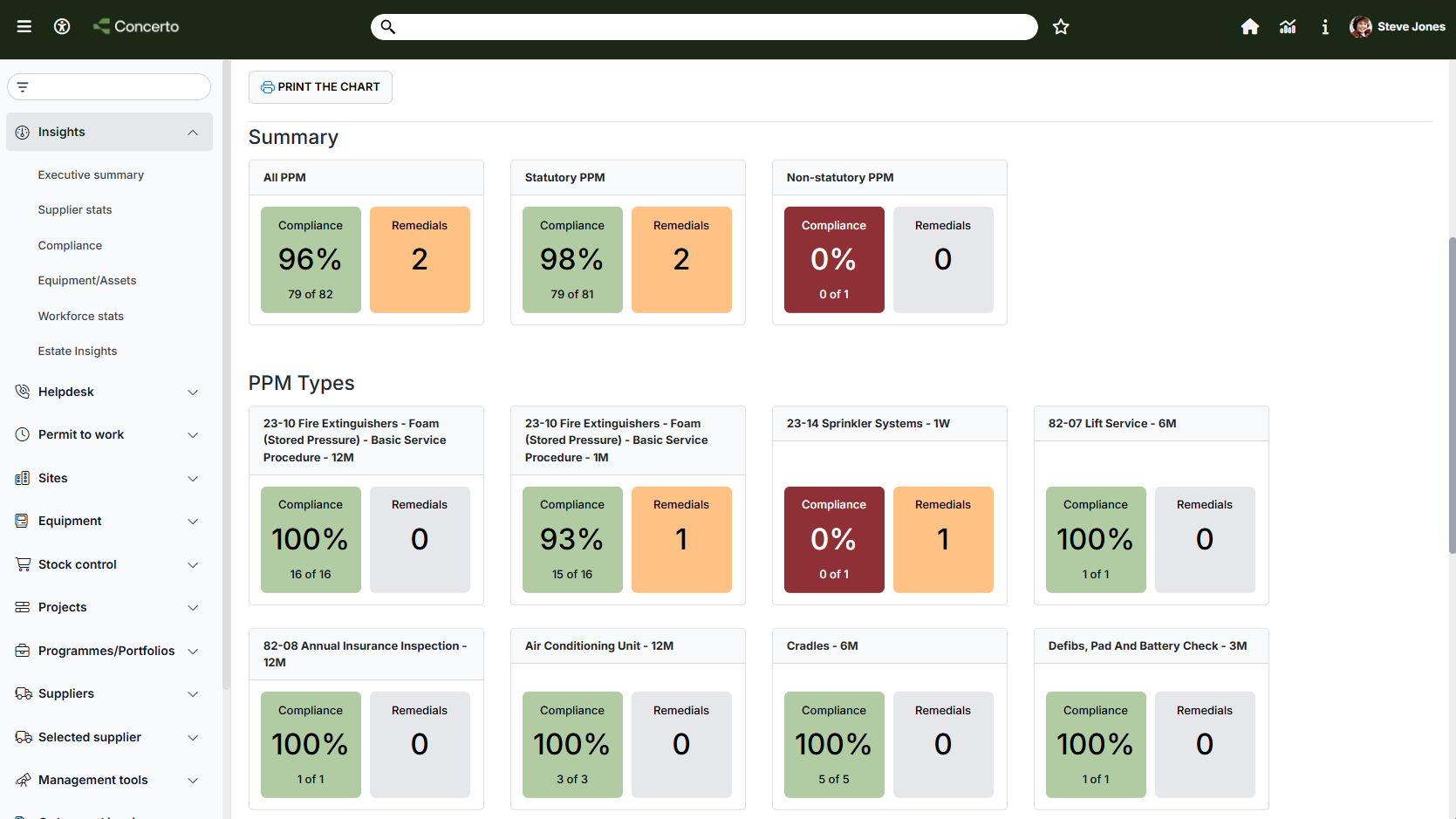Screen dimensions: 1456x819
Task: Click PRINT THE CHART button
Action: click(320, 87)
